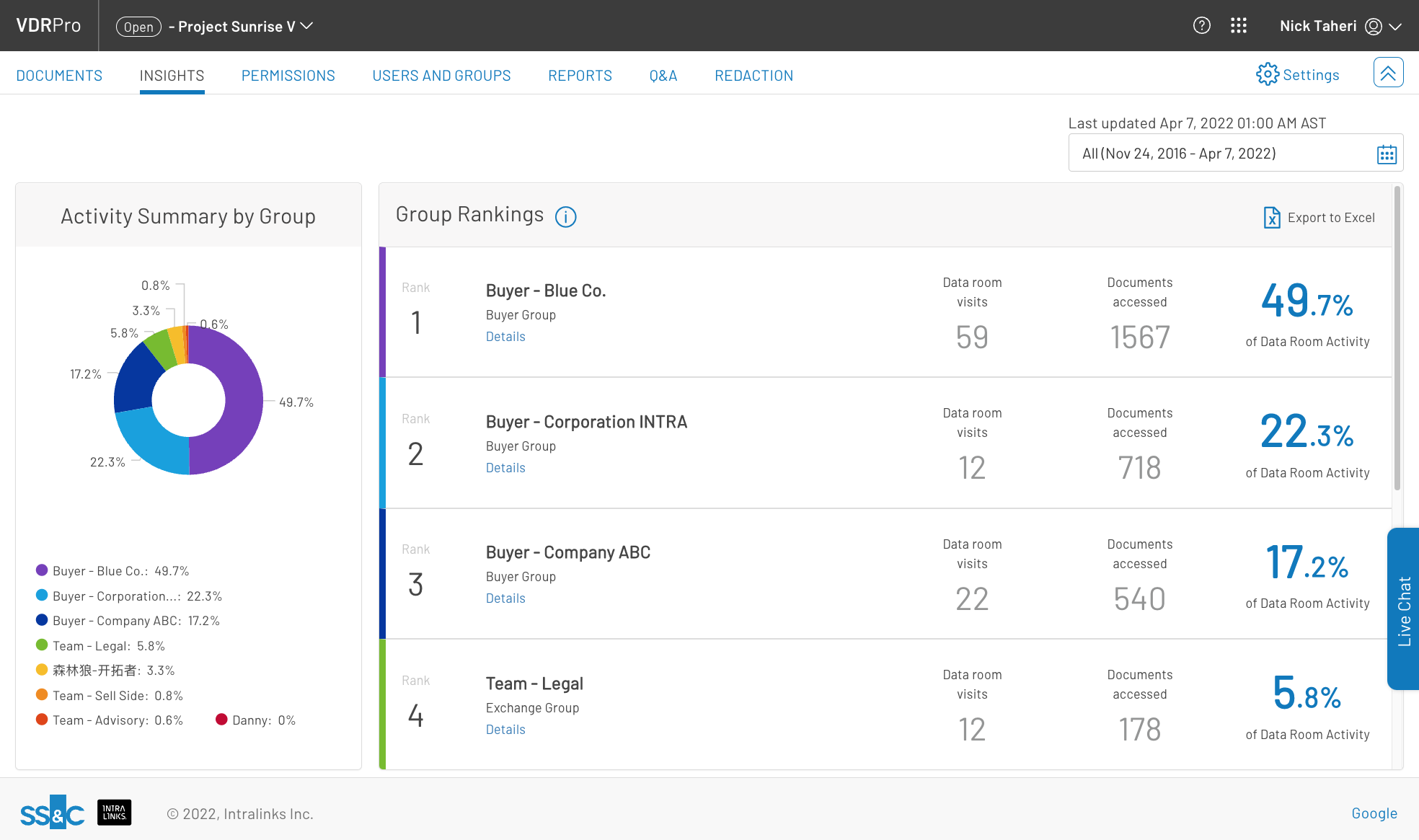Switch to the Documents tab

(x=59, y=75)
